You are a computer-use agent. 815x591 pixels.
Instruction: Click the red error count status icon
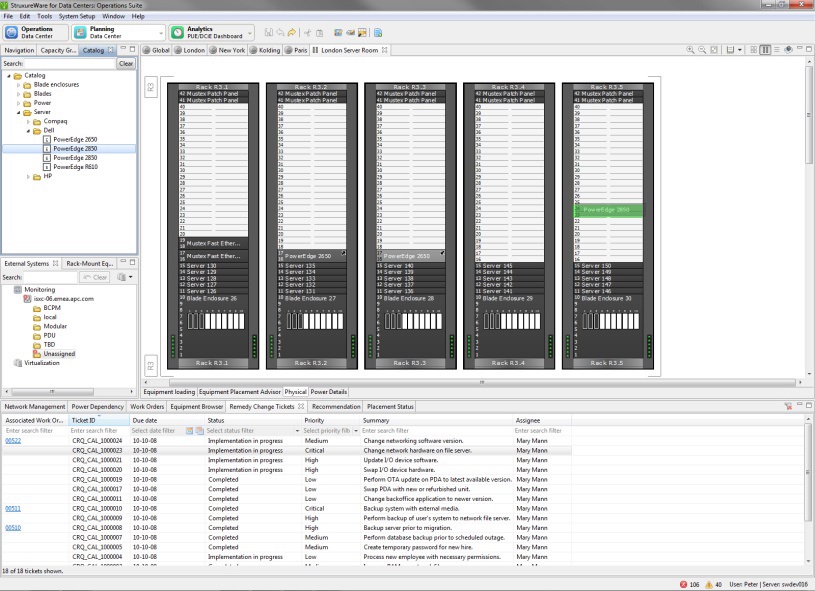pos(683,583)
